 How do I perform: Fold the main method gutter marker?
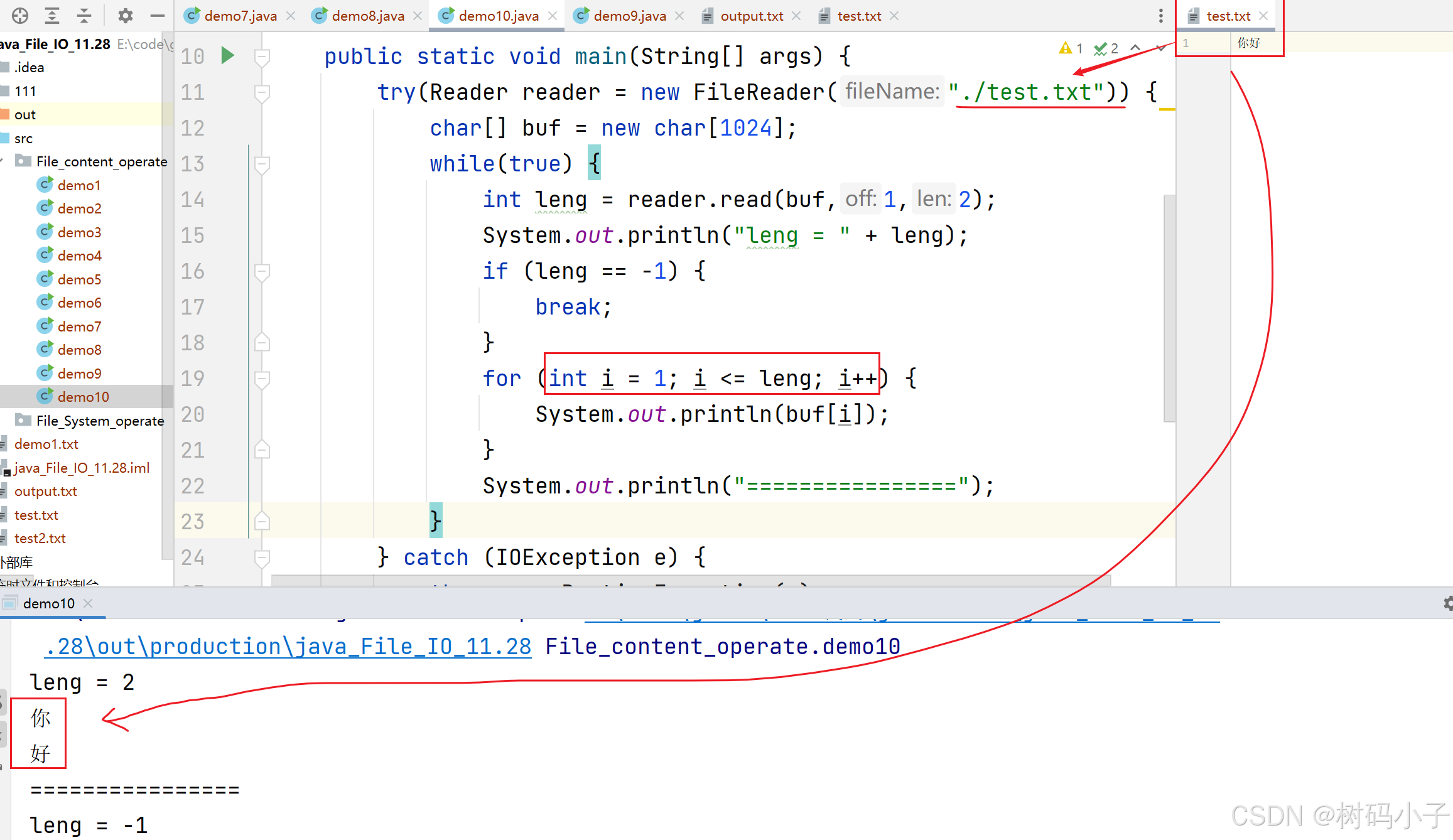[x=262, y=57]
